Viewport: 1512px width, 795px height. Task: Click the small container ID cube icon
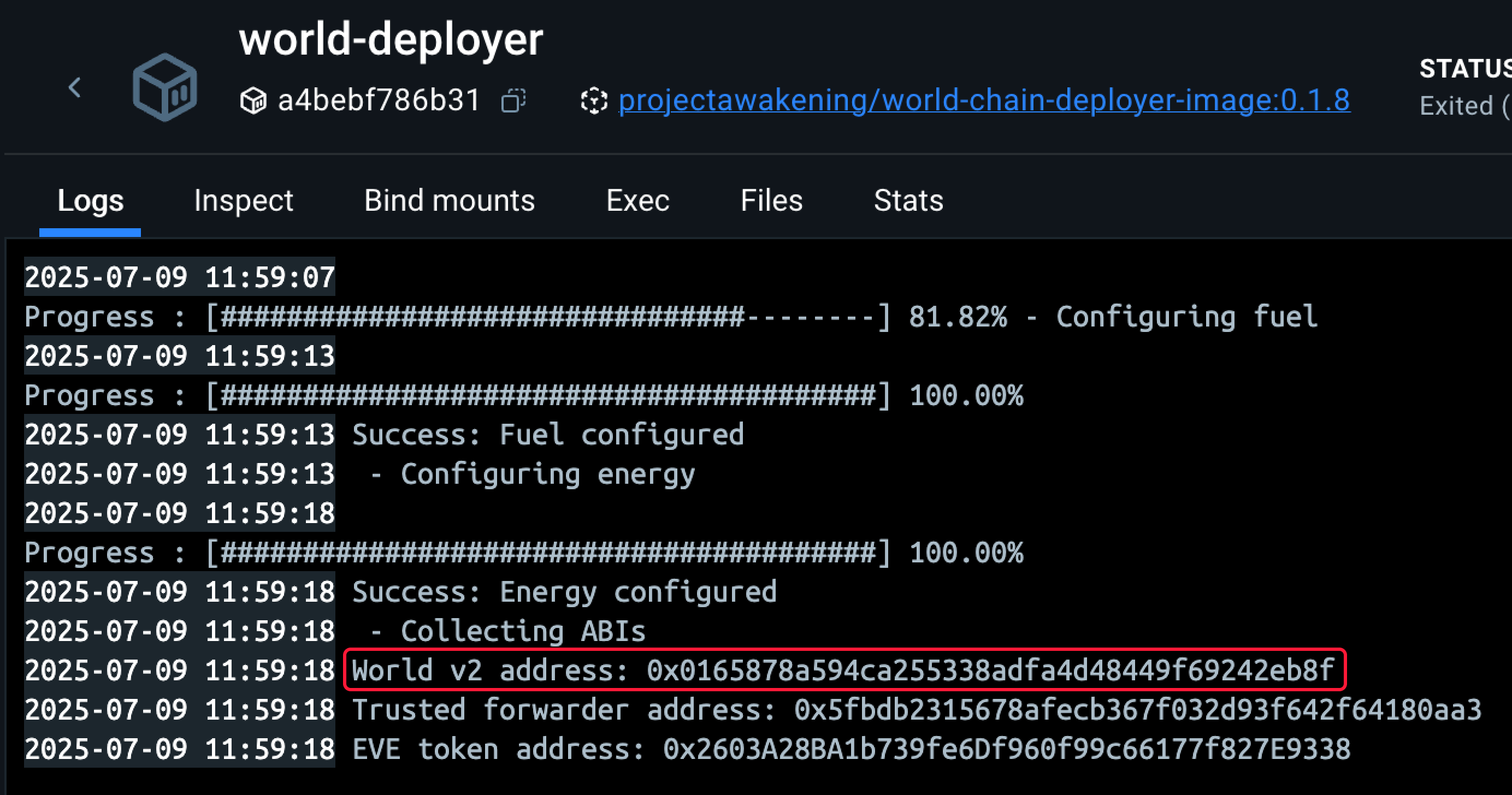[253, 100]
